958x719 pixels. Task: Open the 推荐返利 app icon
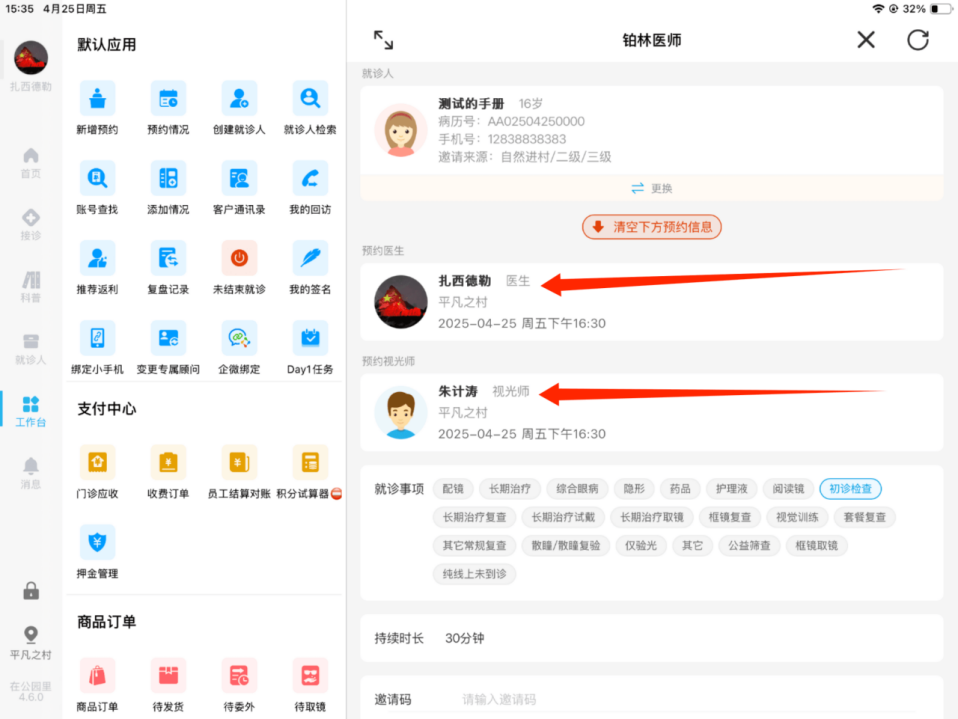pyautogui.click(x=97, y=258)
